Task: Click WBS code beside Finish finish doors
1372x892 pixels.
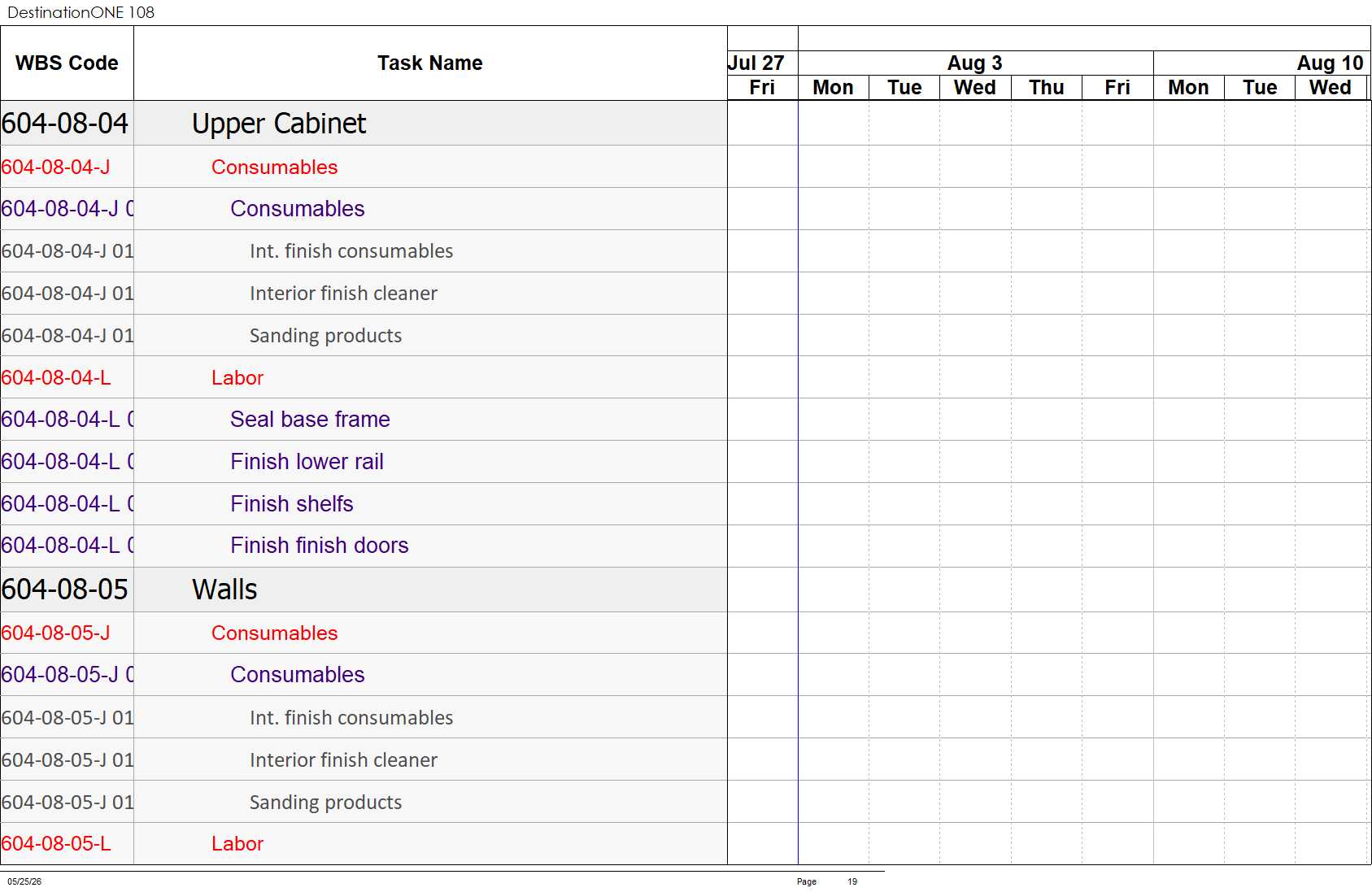Action: [68, 546]
